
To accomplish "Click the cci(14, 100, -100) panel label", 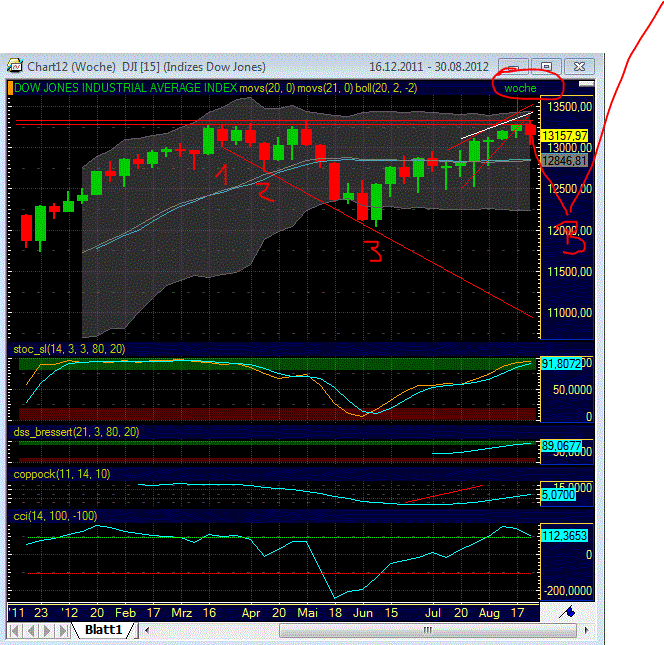I will click(55, 516).
